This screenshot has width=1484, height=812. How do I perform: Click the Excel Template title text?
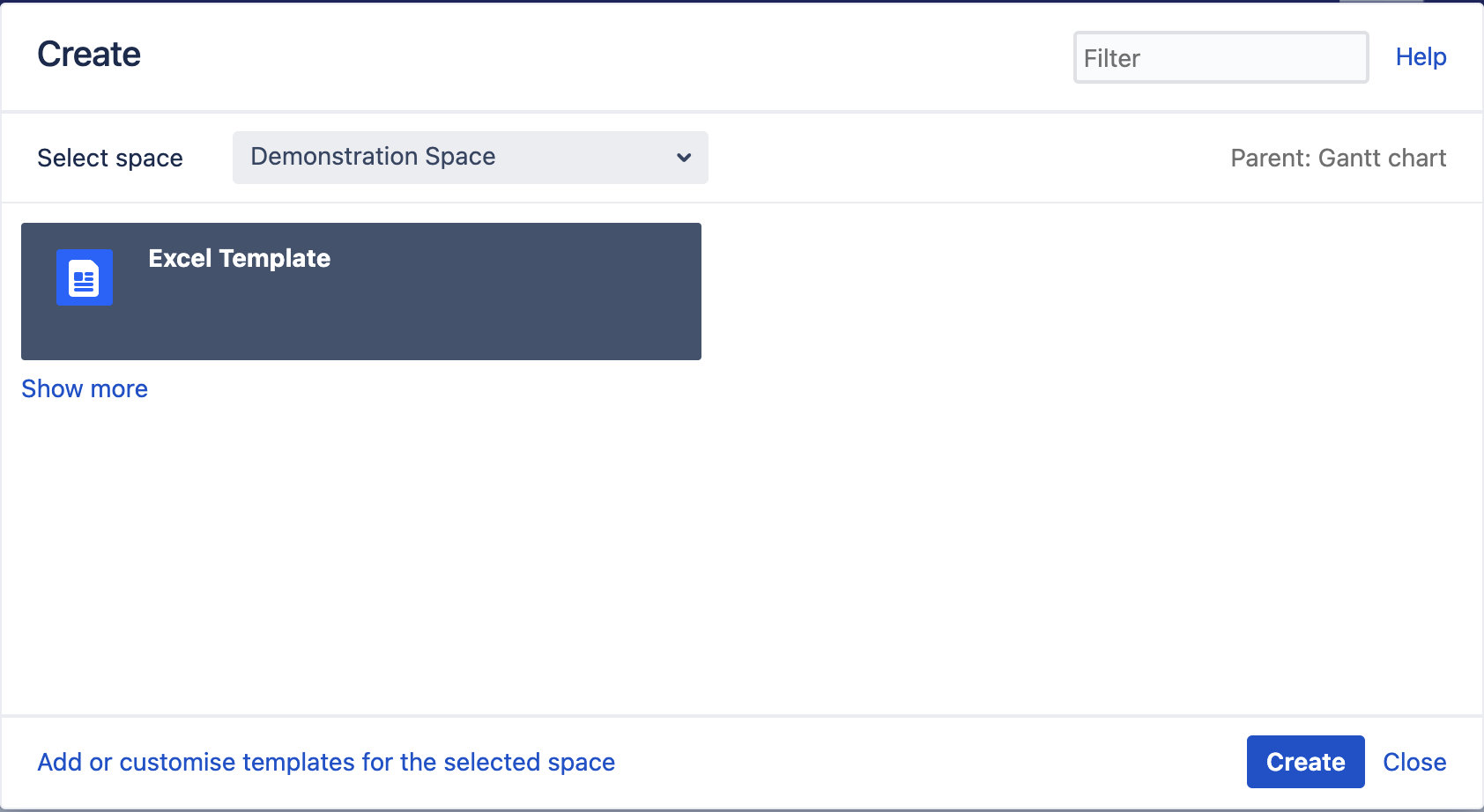pos(239,258)
